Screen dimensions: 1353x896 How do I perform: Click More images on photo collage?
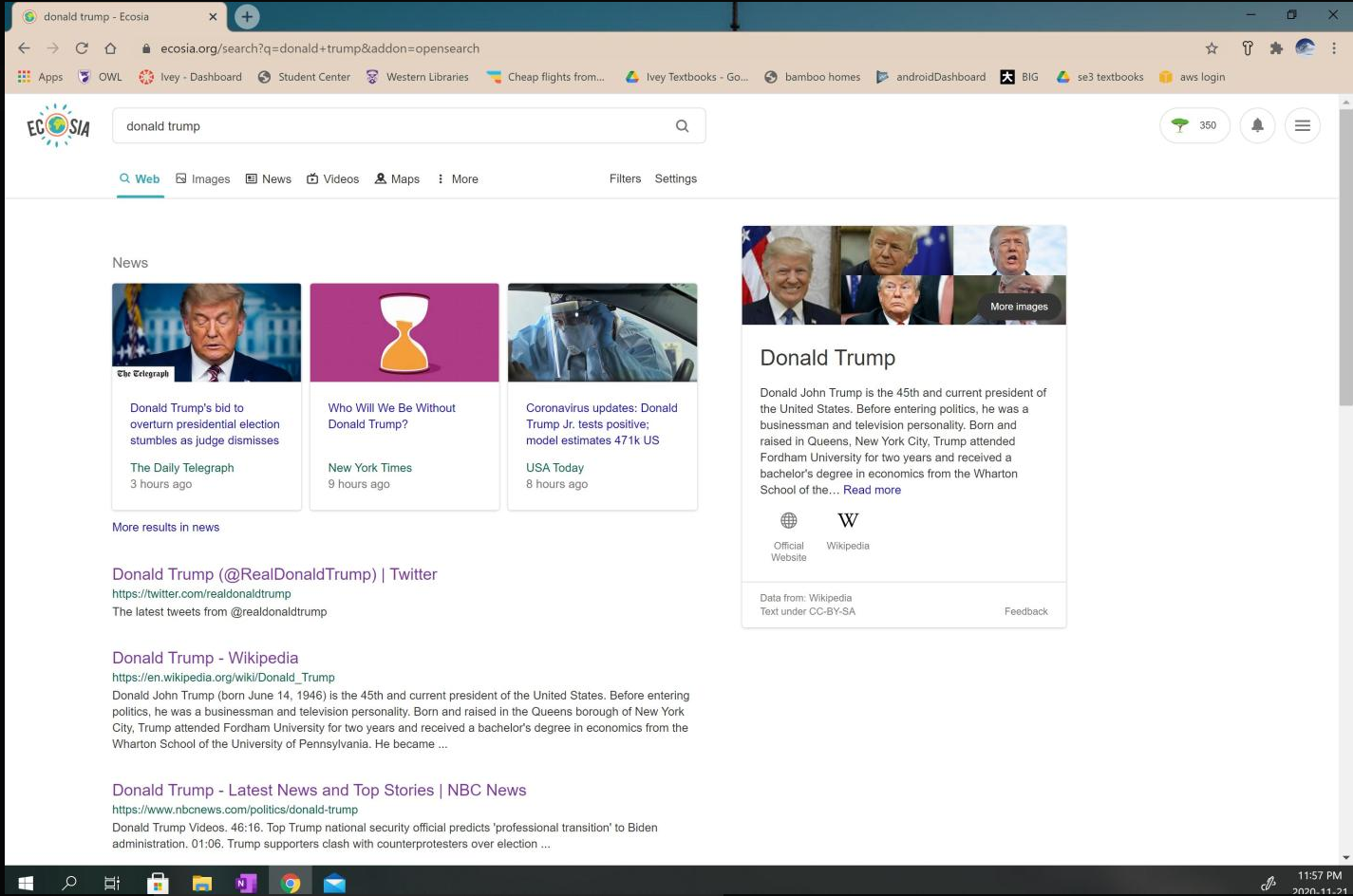click(1019, 307)
